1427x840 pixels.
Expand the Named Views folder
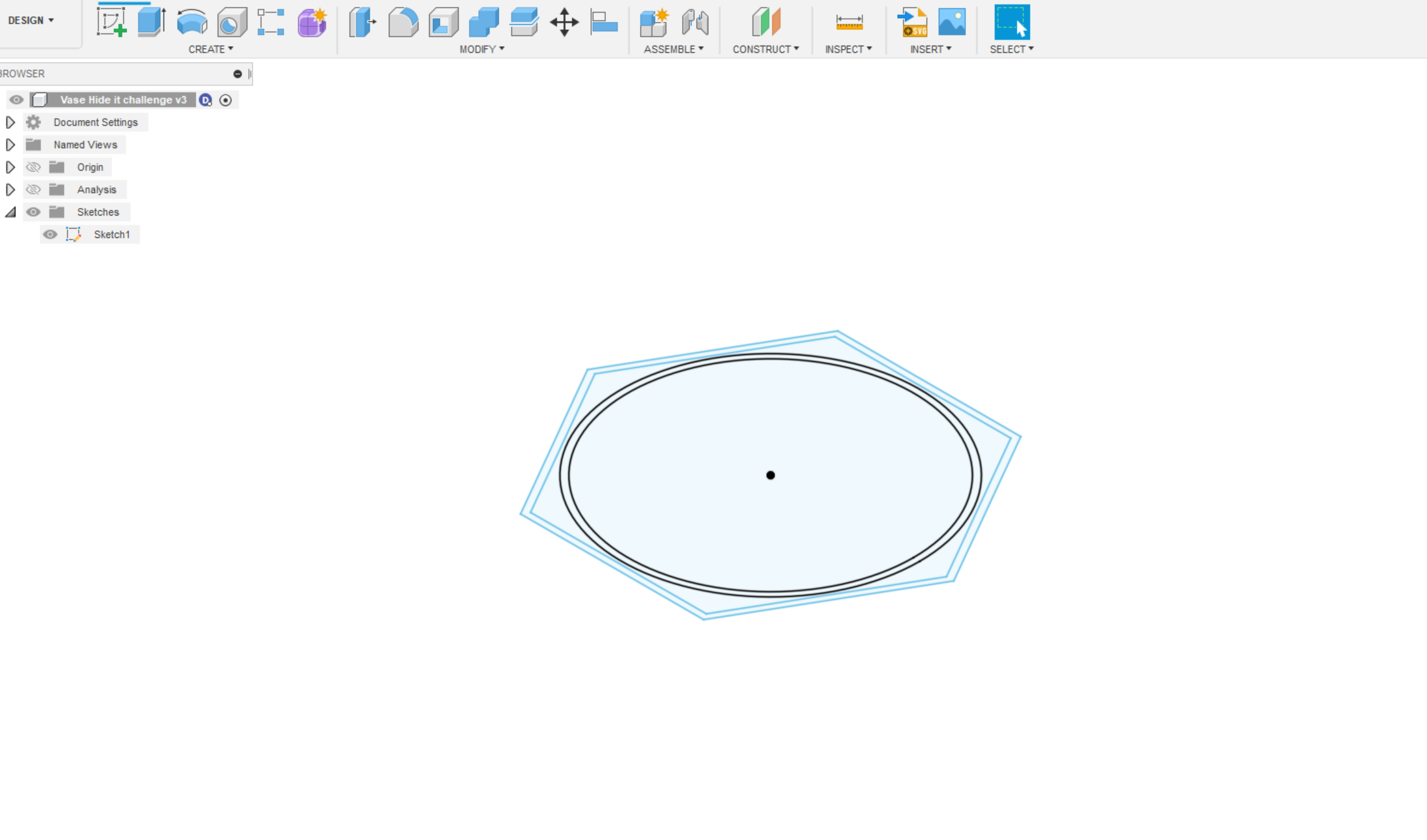tap(10, 144)
